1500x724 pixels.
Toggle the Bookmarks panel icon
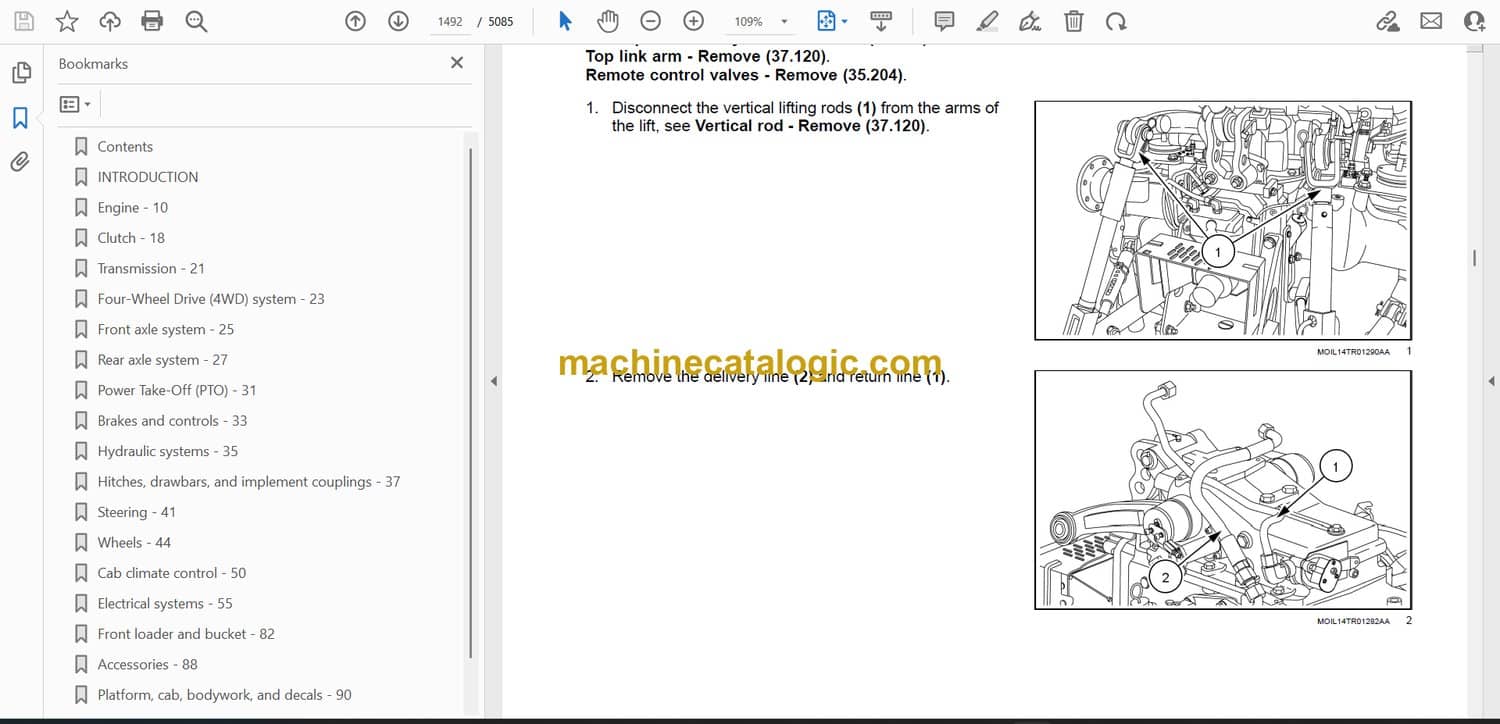pos(20,118)
